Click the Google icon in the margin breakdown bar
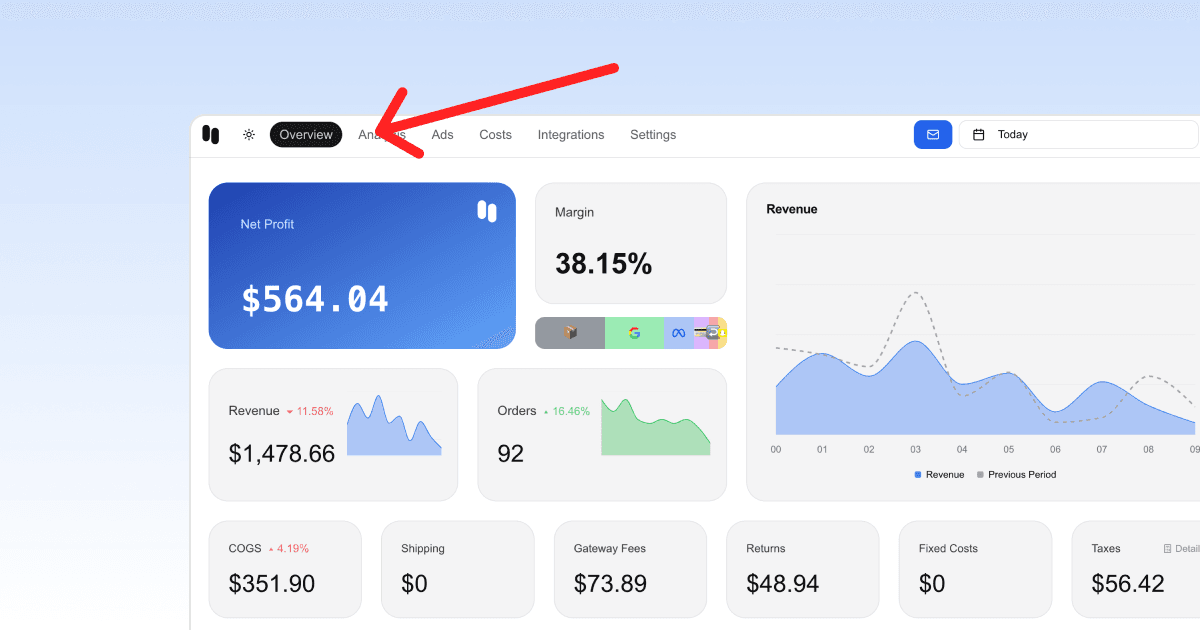This screenshot has height=630, width=1200. coord(634,332)
